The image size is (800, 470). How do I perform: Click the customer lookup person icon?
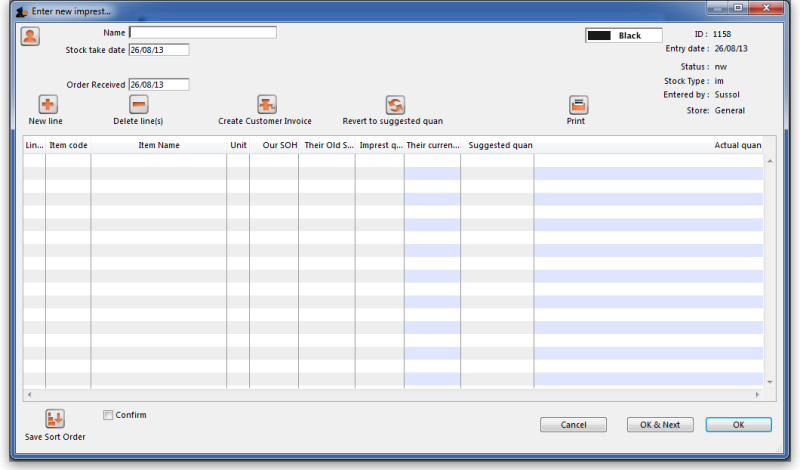tap(30, 36)
